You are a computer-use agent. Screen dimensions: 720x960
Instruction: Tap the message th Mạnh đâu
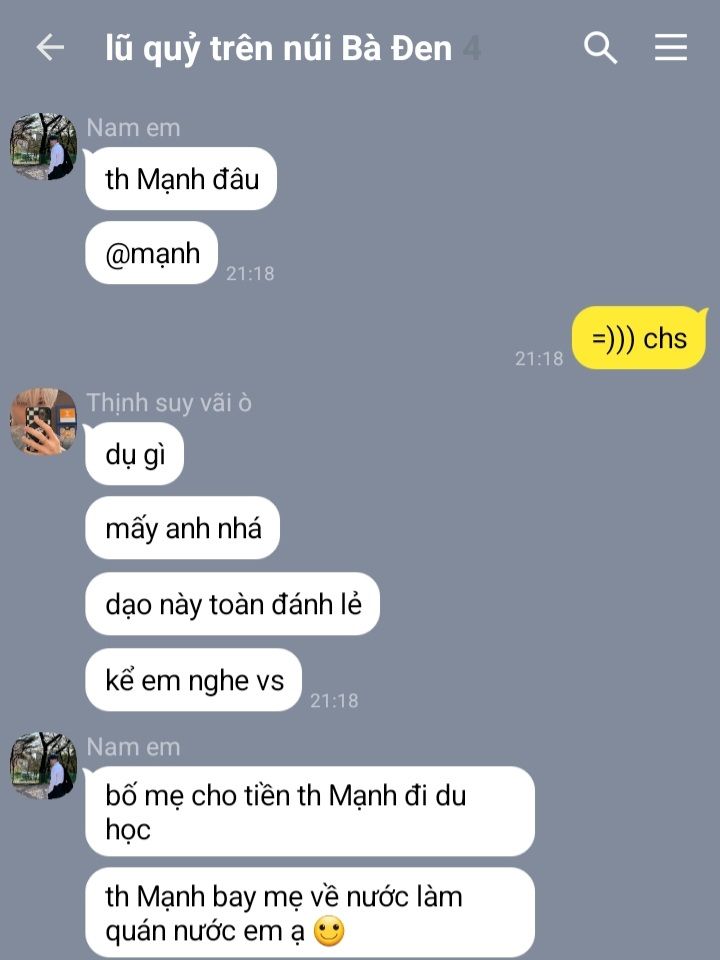click(x=181, y=179)
